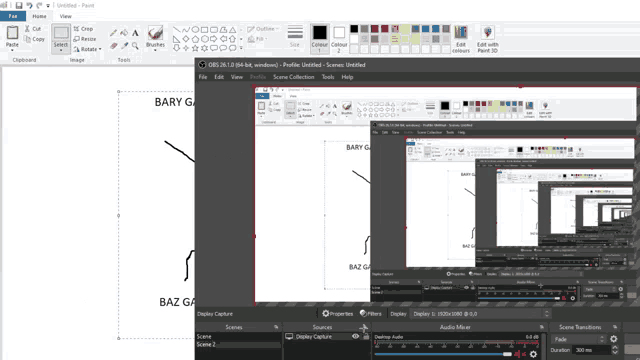The image size is (640, 360).
Task: Activate the Select rectangle tool
Action: pos(61,33)
